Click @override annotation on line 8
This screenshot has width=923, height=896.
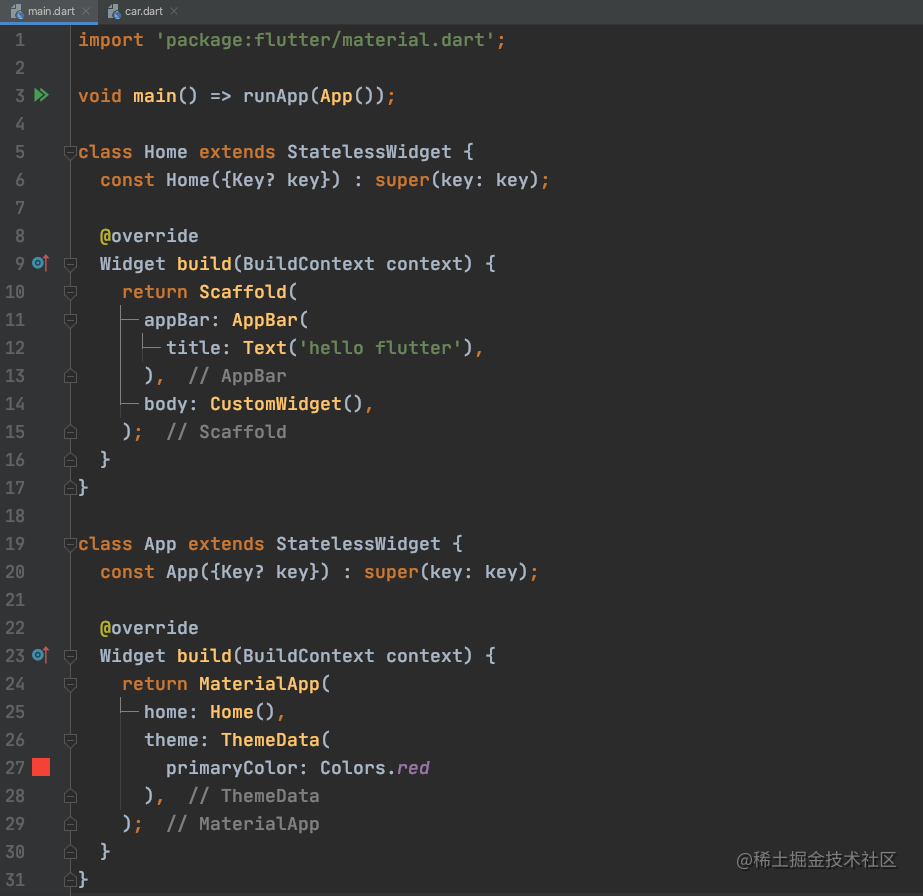pyautogui.click(x=149, y=236)
